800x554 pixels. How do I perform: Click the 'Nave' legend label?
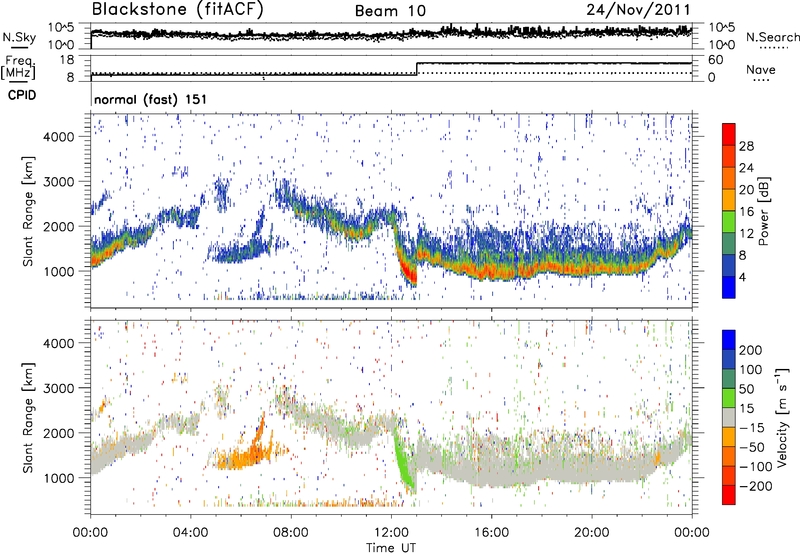(x=761, y=69)
